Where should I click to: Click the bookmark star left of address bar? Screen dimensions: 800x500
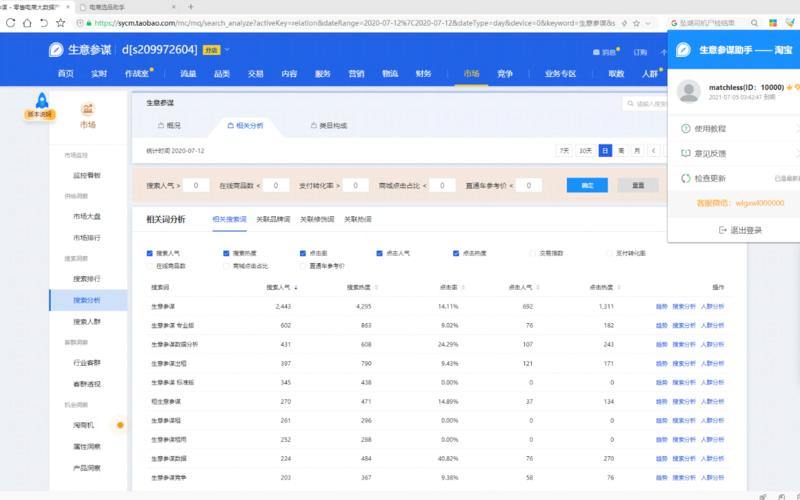[x=61, y=22]
